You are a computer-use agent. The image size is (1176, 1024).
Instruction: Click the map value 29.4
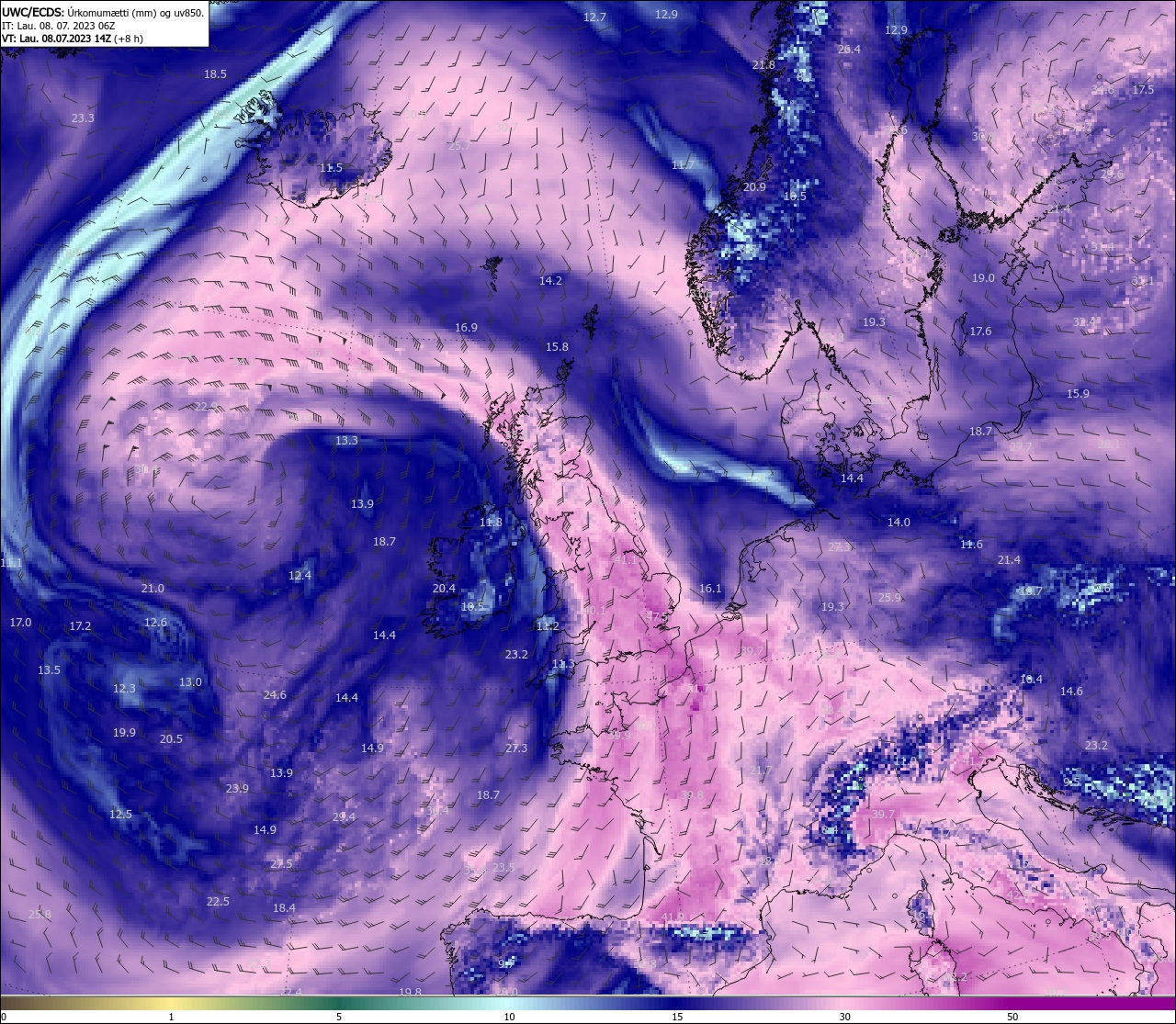tap(344, 817)
